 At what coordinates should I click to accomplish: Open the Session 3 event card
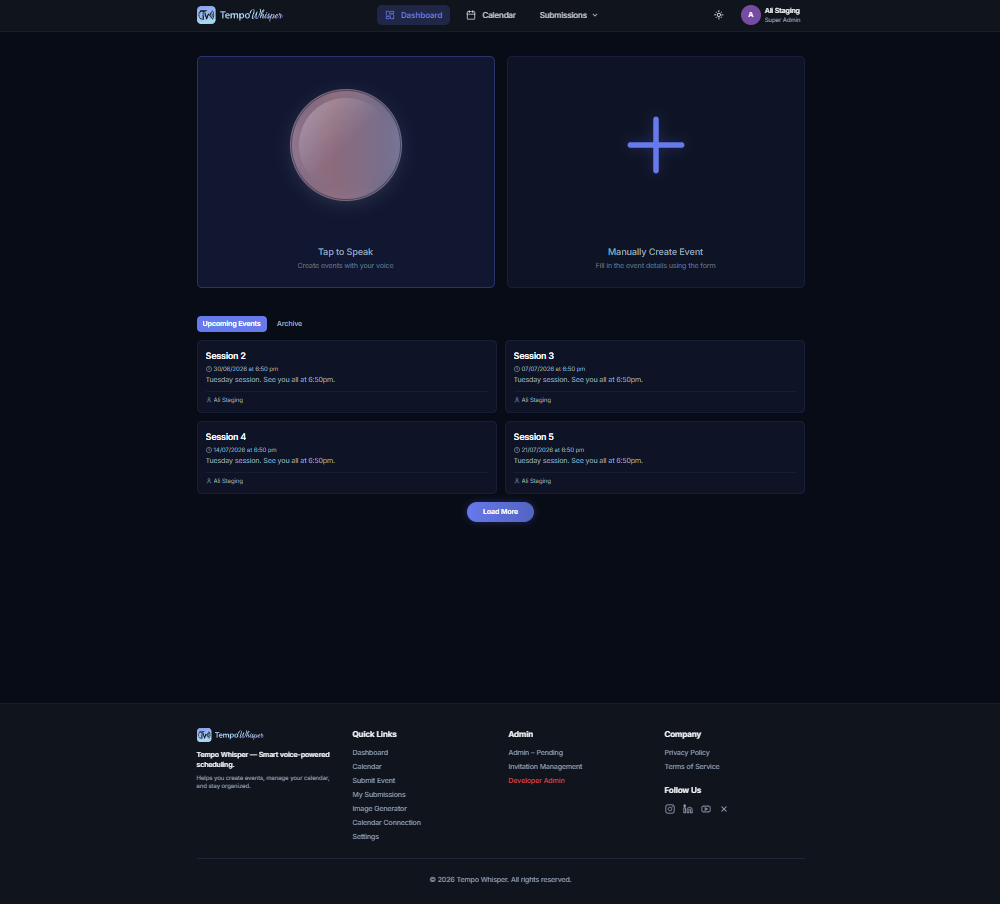pyautogui.click(x=655, y=376)
